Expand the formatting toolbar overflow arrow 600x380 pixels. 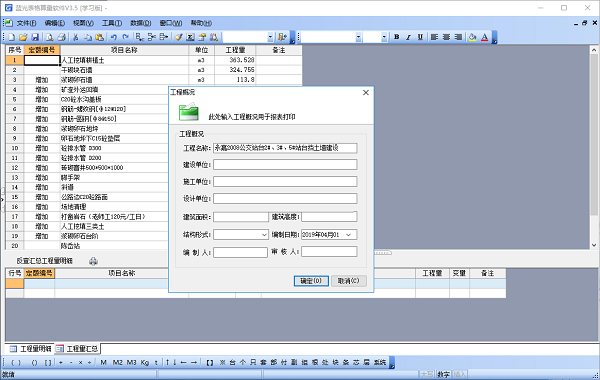click(x=494, y=38)
